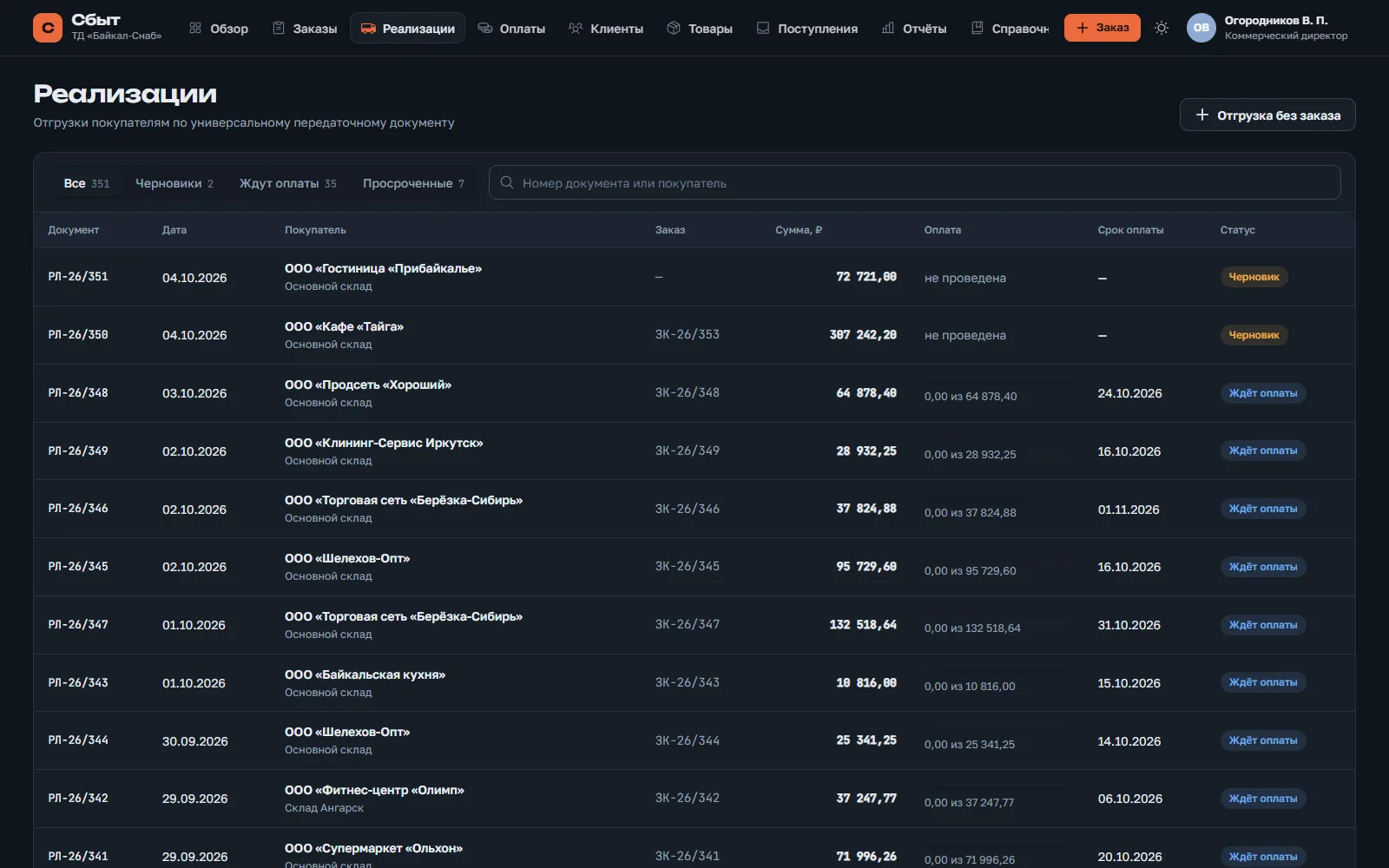The image size is (1389, 868).
Task: Switch to the Черновики tab
Action: tap(174, 183)
